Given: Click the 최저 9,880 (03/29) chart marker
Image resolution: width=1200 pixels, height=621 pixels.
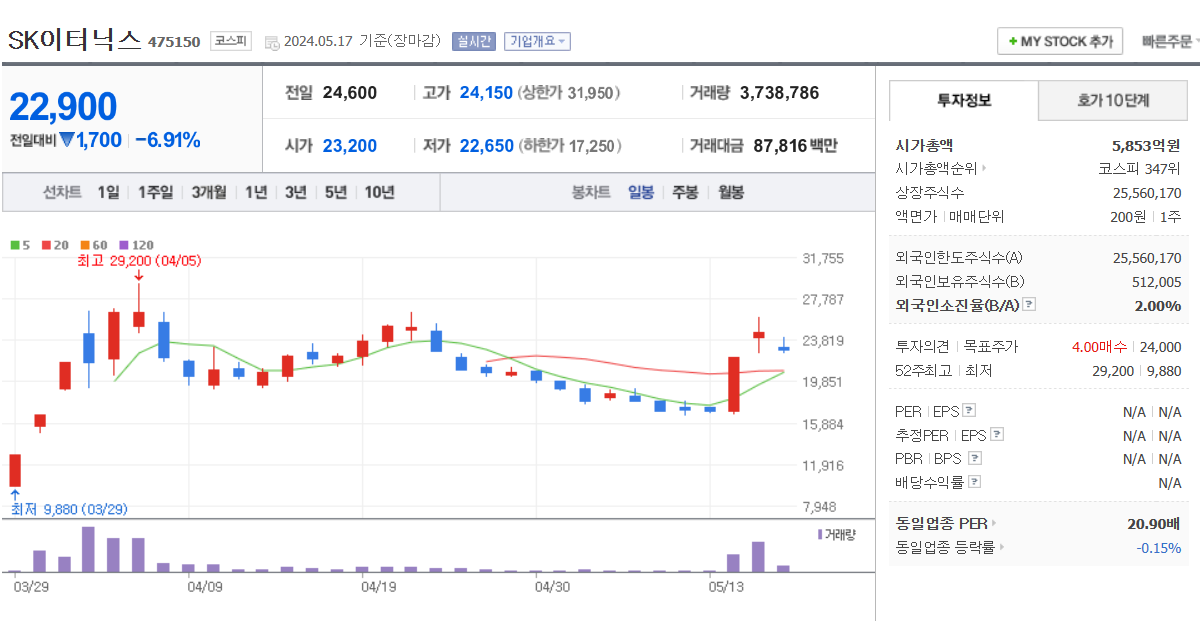Looking at the screenshot, I should coord(69,509).
